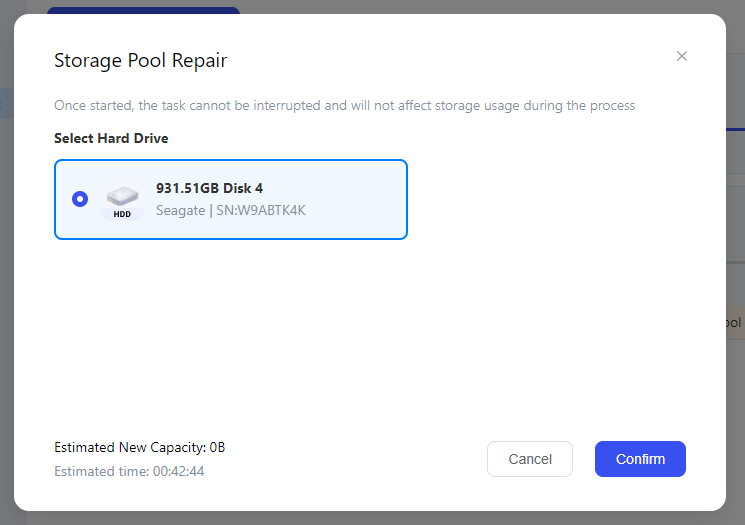
Task: Close the Storage Pool Repair dialog
Action: click(682, 56)
